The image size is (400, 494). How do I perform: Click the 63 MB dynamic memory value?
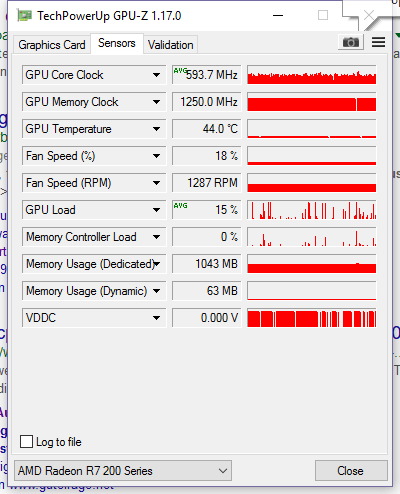[x=207, y=291]
